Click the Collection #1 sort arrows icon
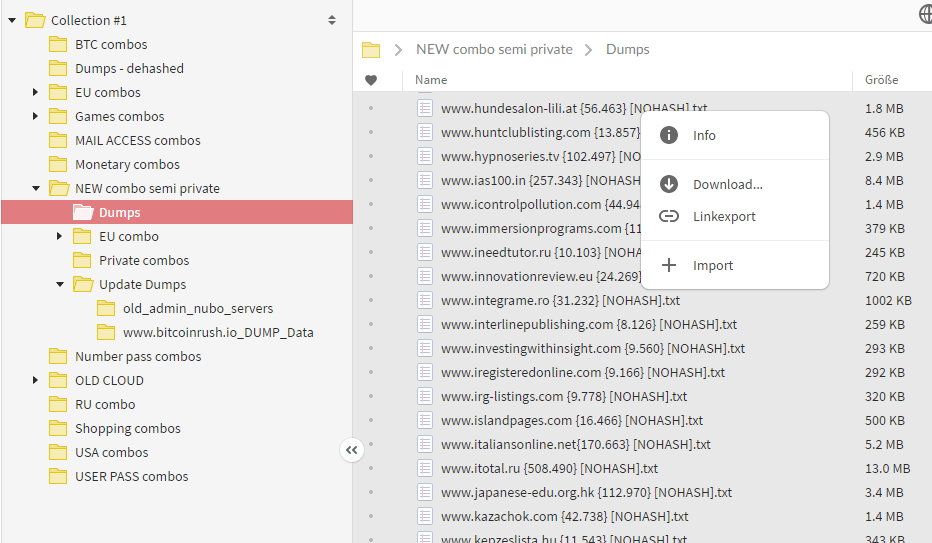932x543 pixels. click(x=332, y=20)
